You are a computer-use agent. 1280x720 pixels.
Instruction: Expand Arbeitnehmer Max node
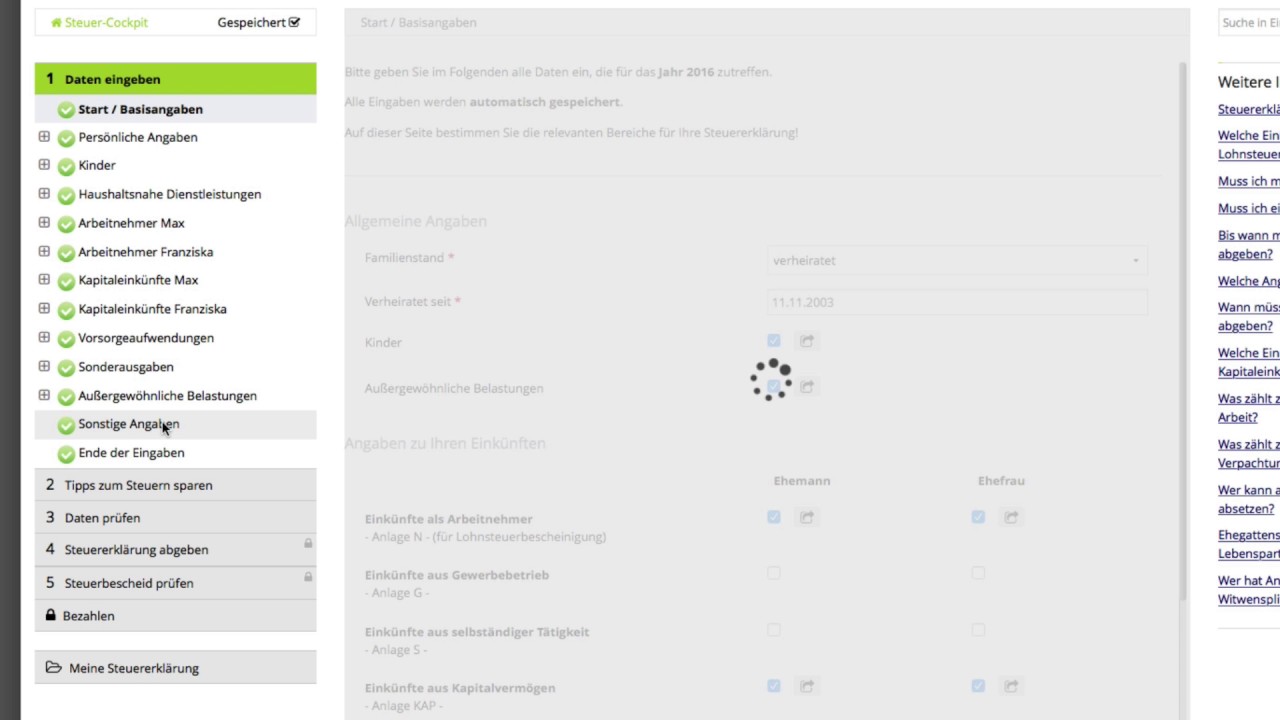(44, 222)
